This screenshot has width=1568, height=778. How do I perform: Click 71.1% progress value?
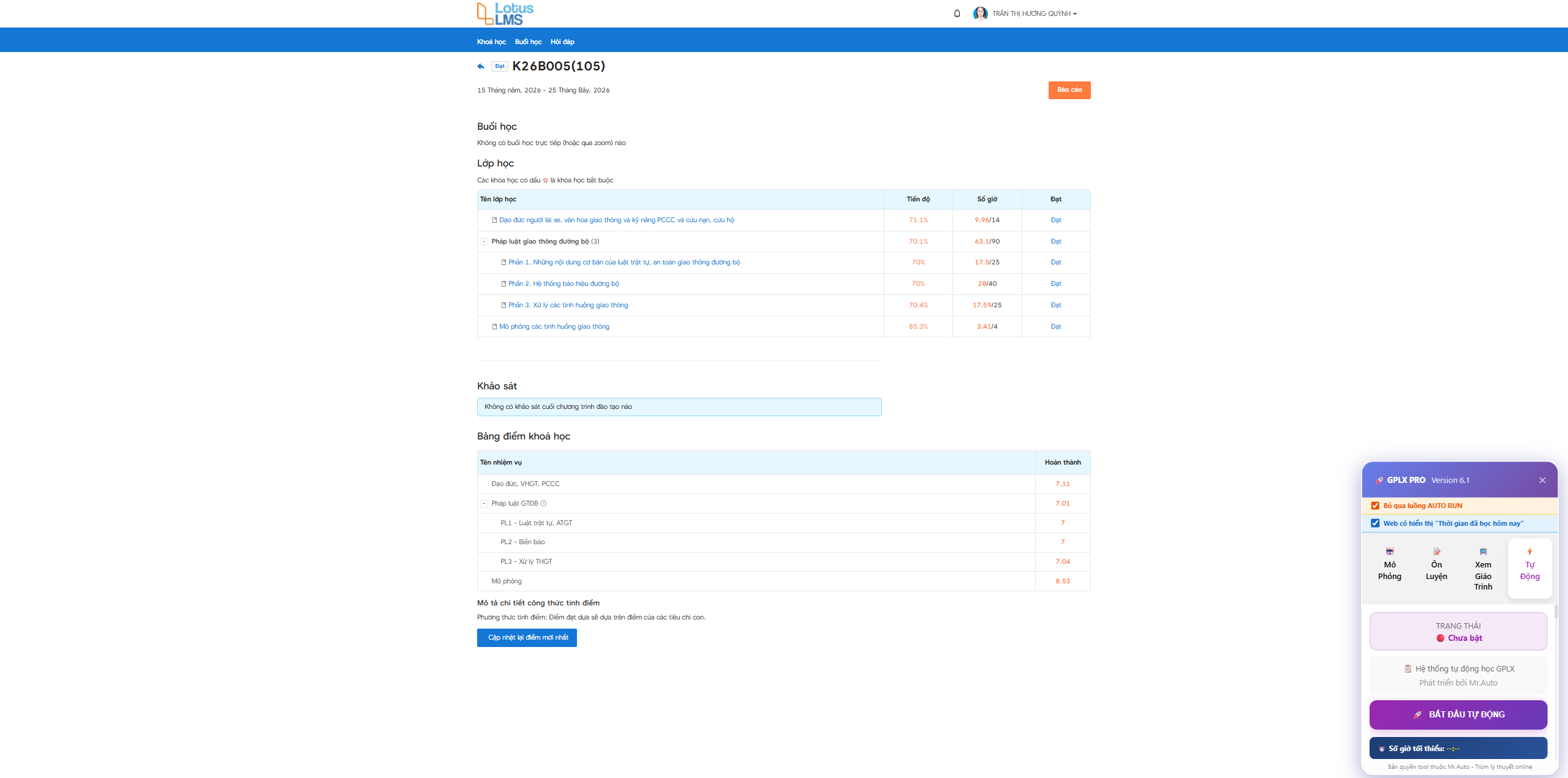(x=918, y=220)
